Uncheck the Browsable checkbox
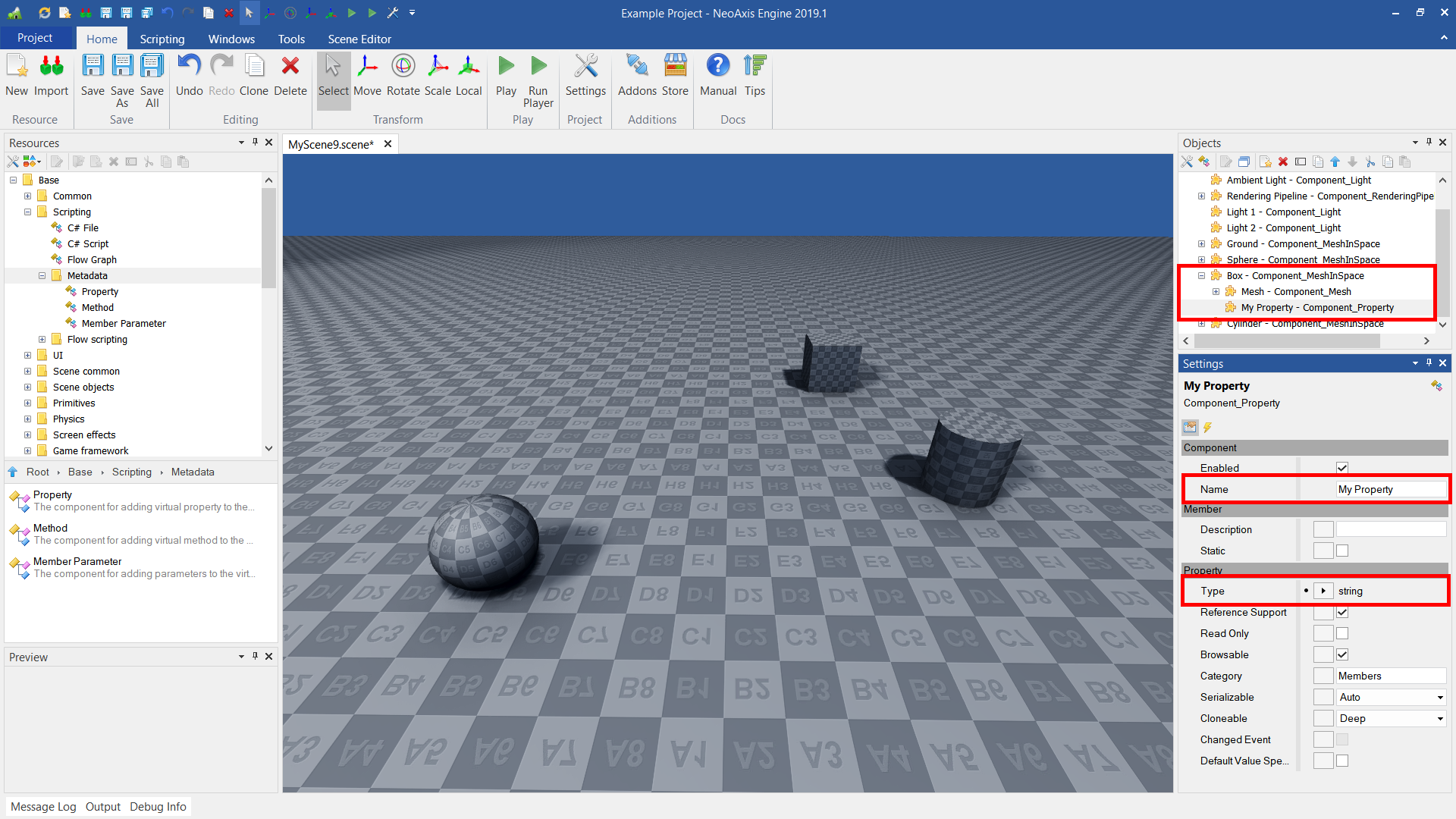 click(x=1342, y=654)
